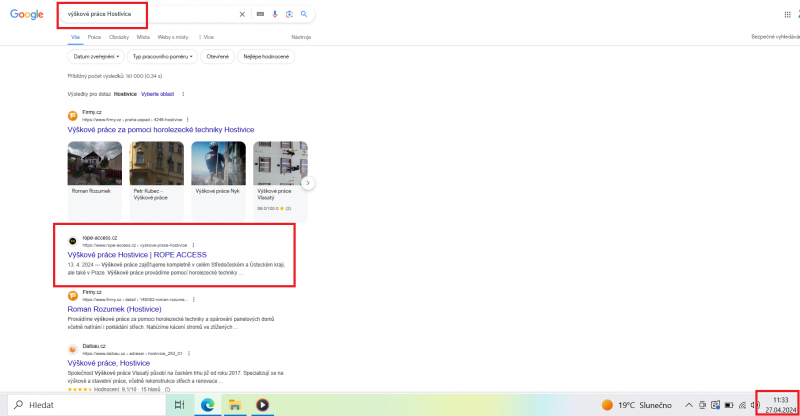Image resolution: width=800 pixels, height=416 pixels.
Task: Clear the search query with the X icon
Action: tap(242, 14)
